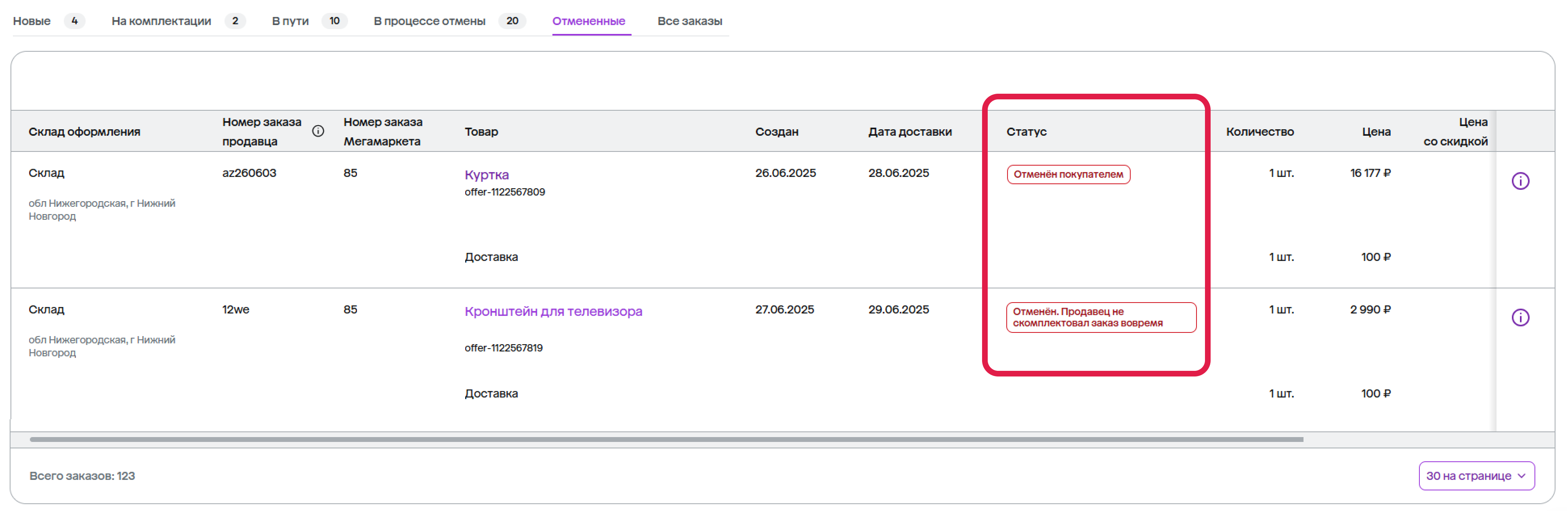
Task: Click the Статус column header
Action: [x=1026, y=132]
